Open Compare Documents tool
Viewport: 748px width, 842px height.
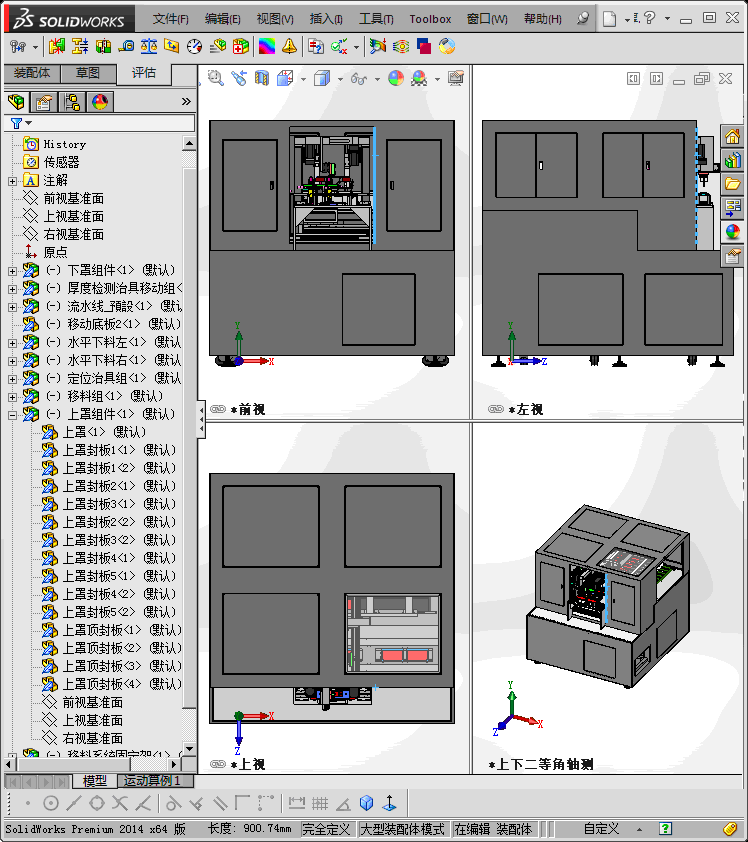pyautogui.click(x=316, y=47)
